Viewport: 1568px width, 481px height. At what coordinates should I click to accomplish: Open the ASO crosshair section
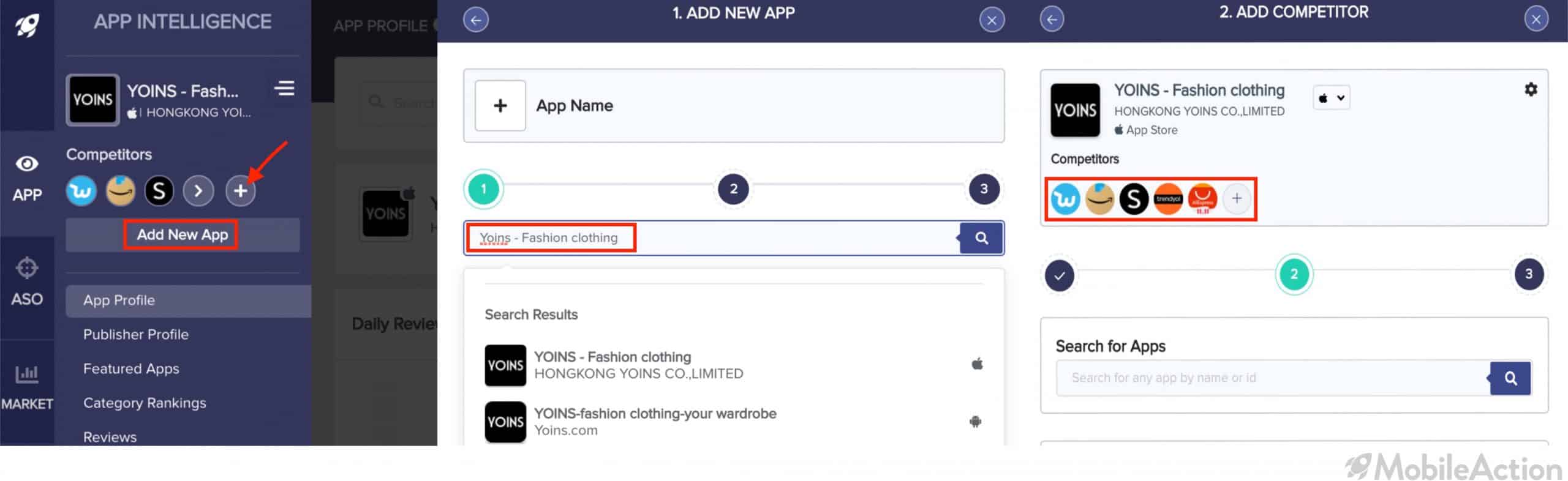pos(27,283)
